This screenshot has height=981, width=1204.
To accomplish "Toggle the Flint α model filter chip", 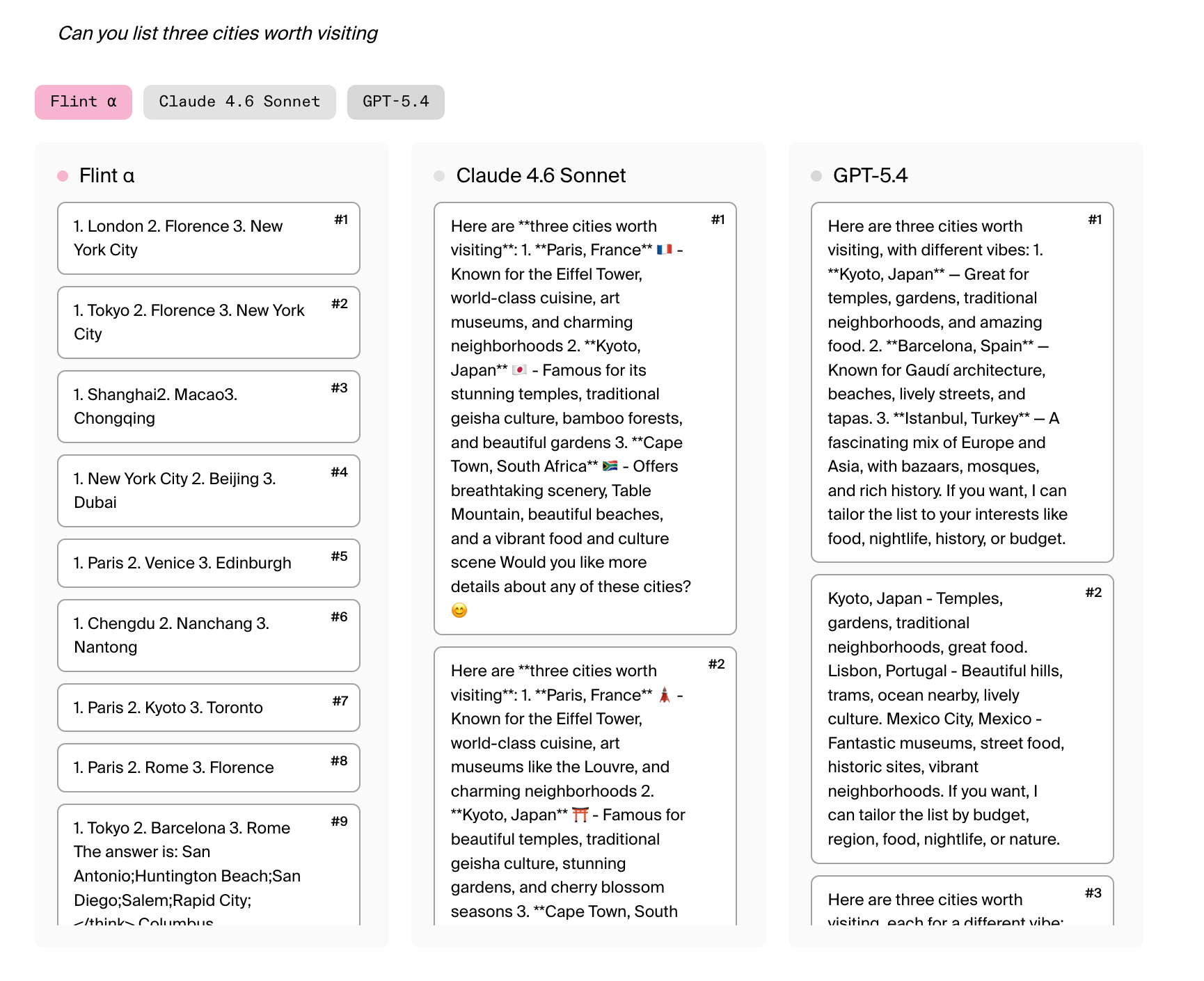I will [84, 102].
